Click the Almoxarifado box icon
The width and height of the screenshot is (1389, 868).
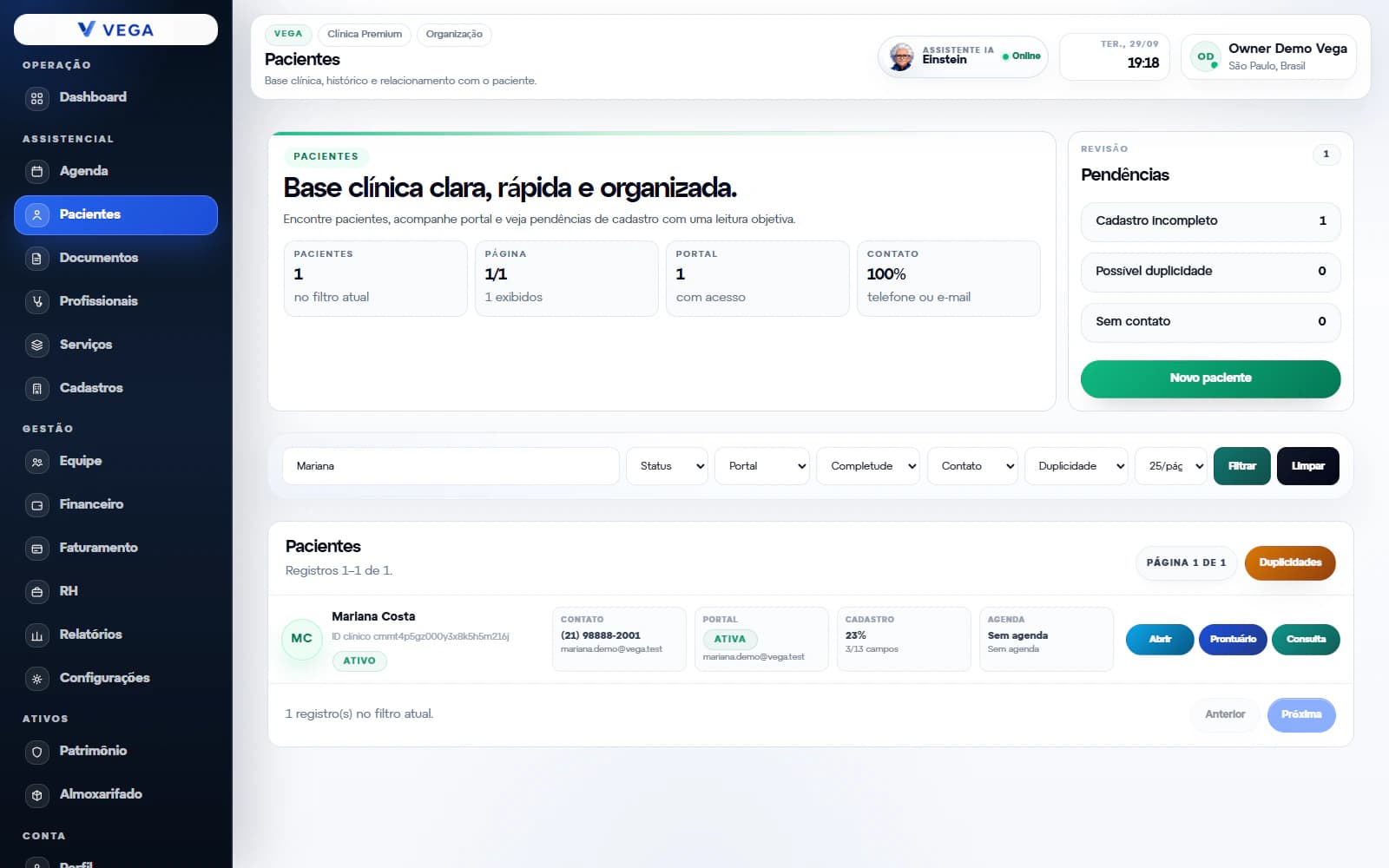pos(36,795)
